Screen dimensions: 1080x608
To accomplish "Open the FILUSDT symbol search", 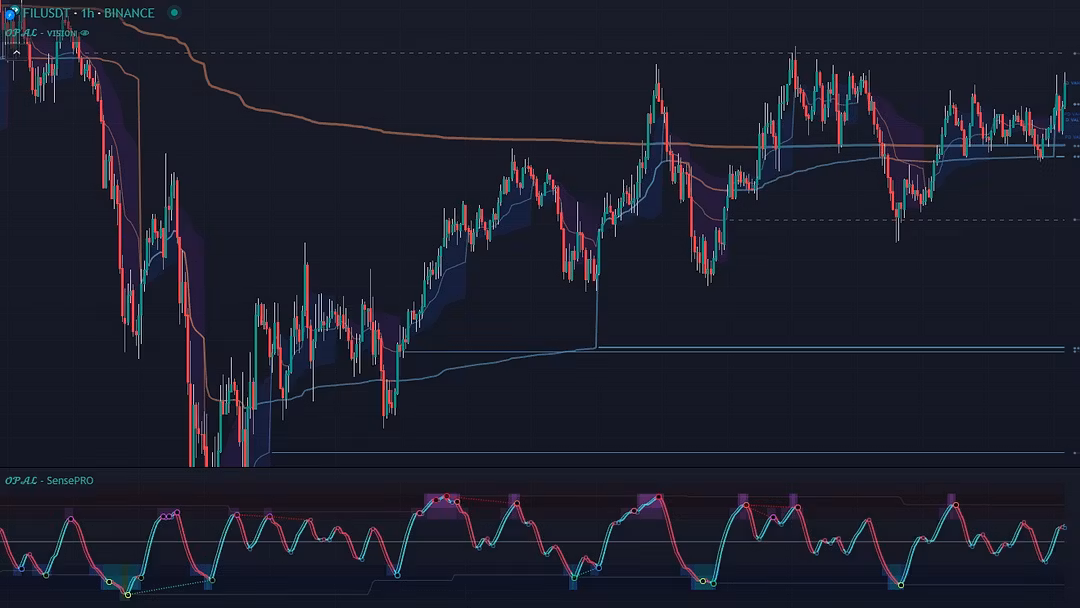I will (50, 13).
